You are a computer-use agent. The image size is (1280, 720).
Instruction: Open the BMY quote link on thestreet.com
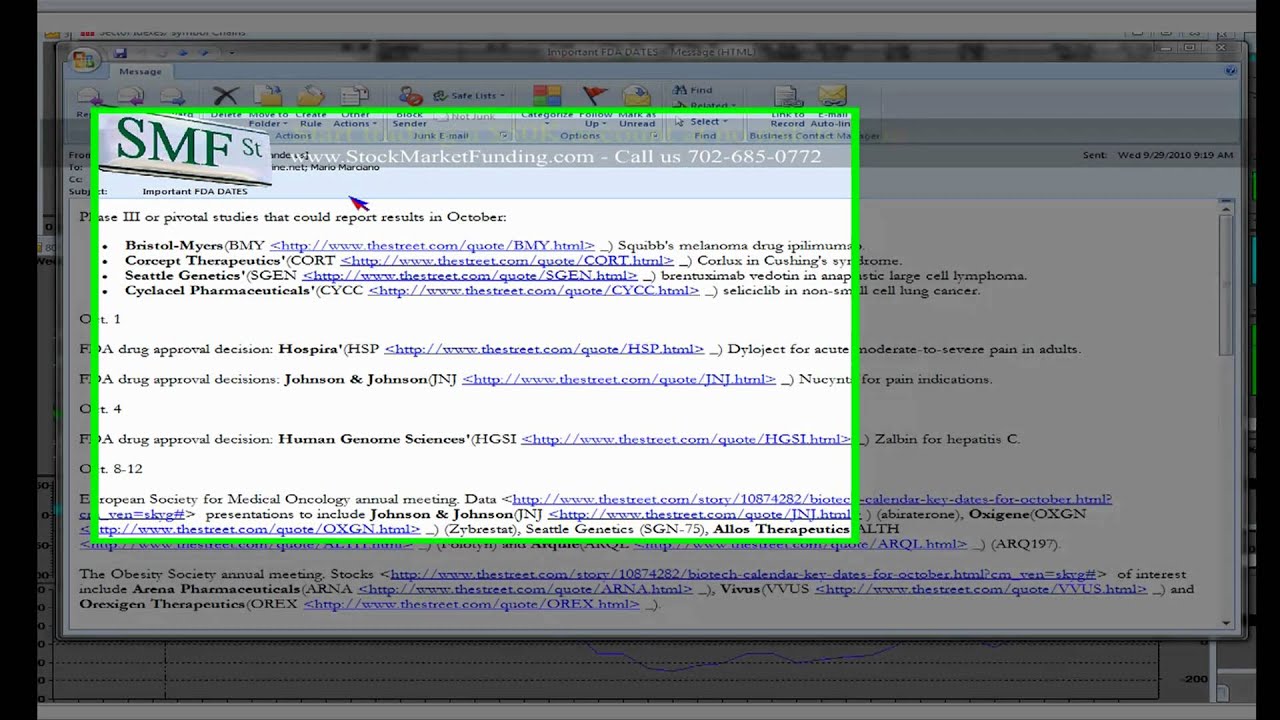(432, 245)
